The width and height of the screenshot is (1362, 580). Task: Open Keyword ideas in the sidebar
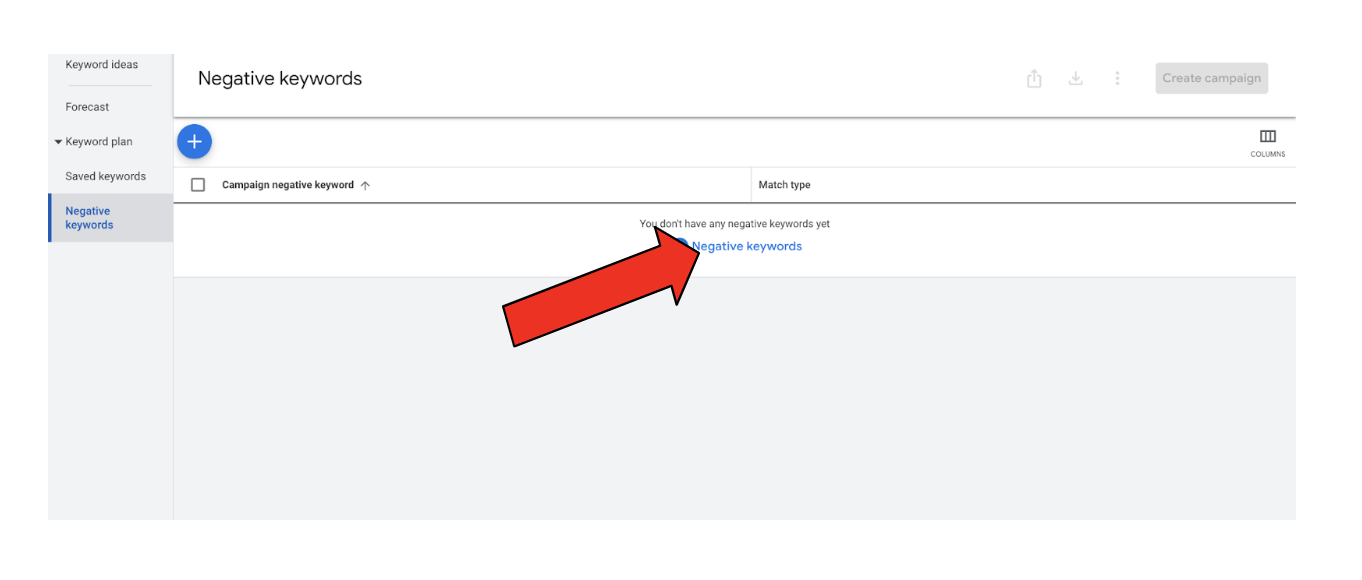pyautogui.click(x=102, y=65)
